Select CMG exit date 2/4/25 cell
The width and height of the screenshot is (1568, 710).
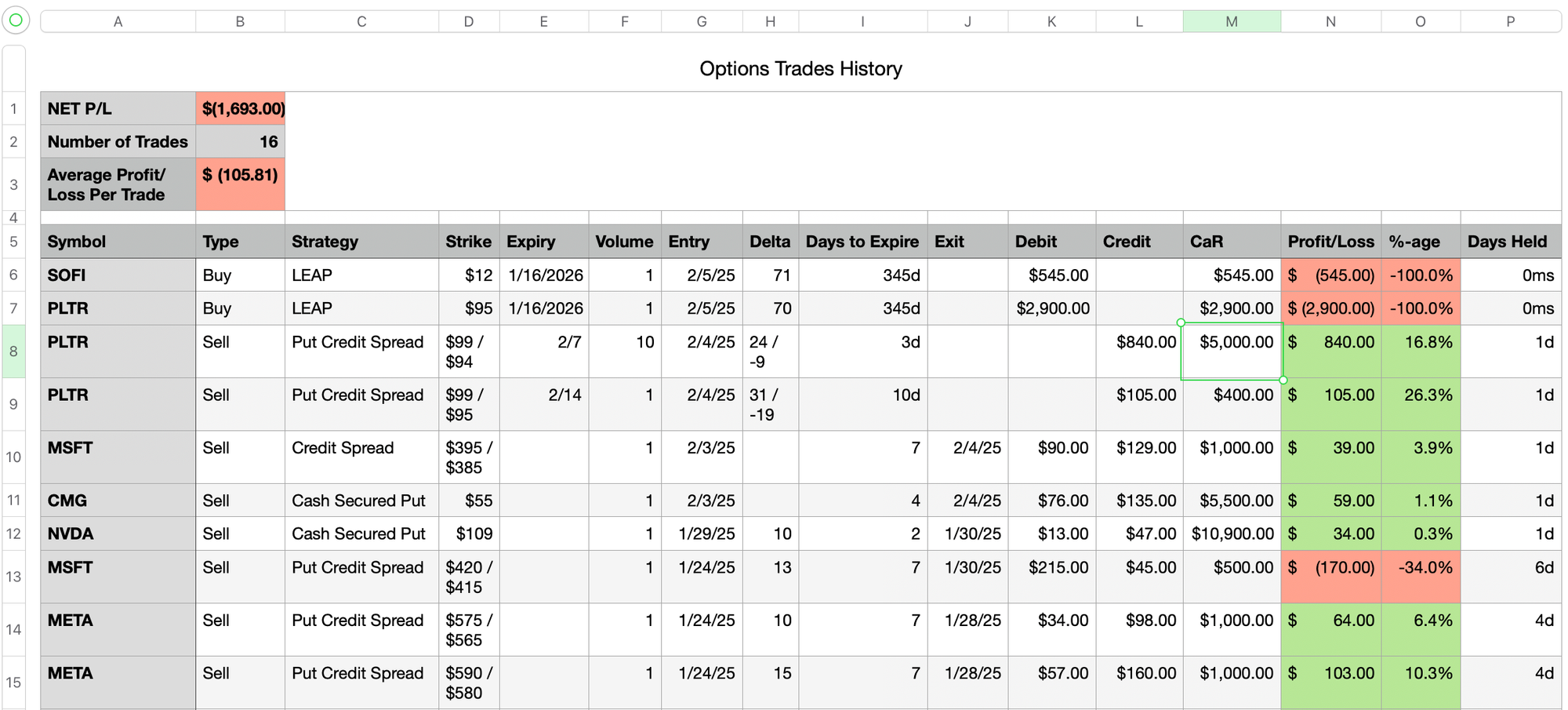[967, 501]
